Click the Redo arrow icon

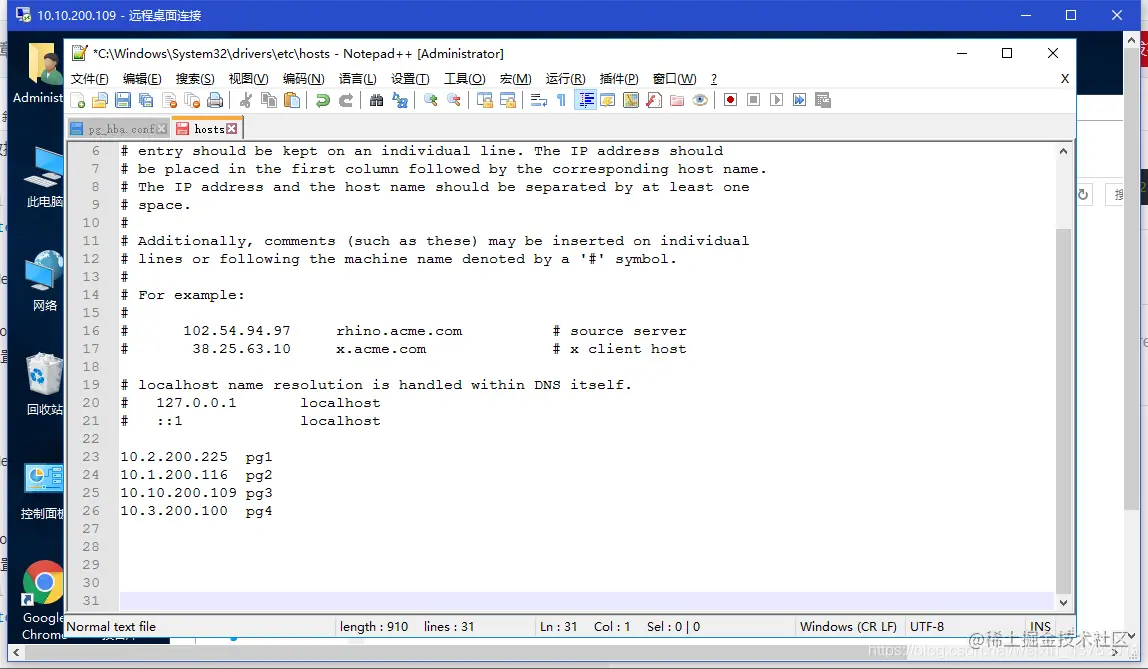pyautogui.click(x=346, y=100)
